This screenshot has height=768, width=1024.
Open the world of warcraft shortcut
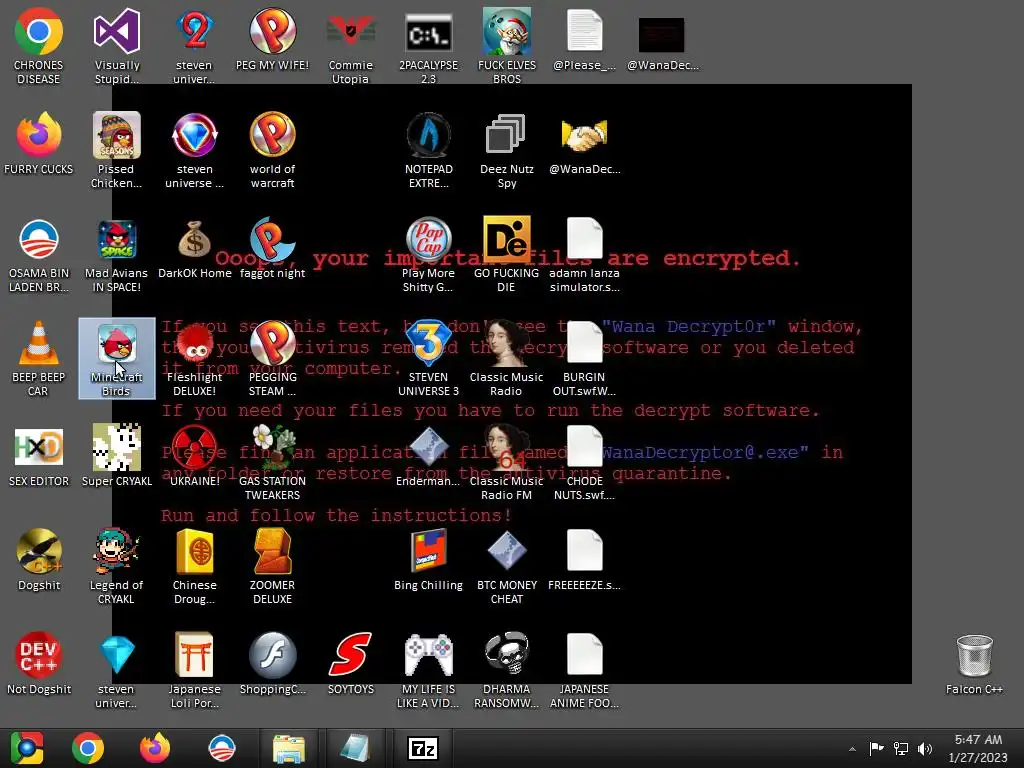(272, 135)
